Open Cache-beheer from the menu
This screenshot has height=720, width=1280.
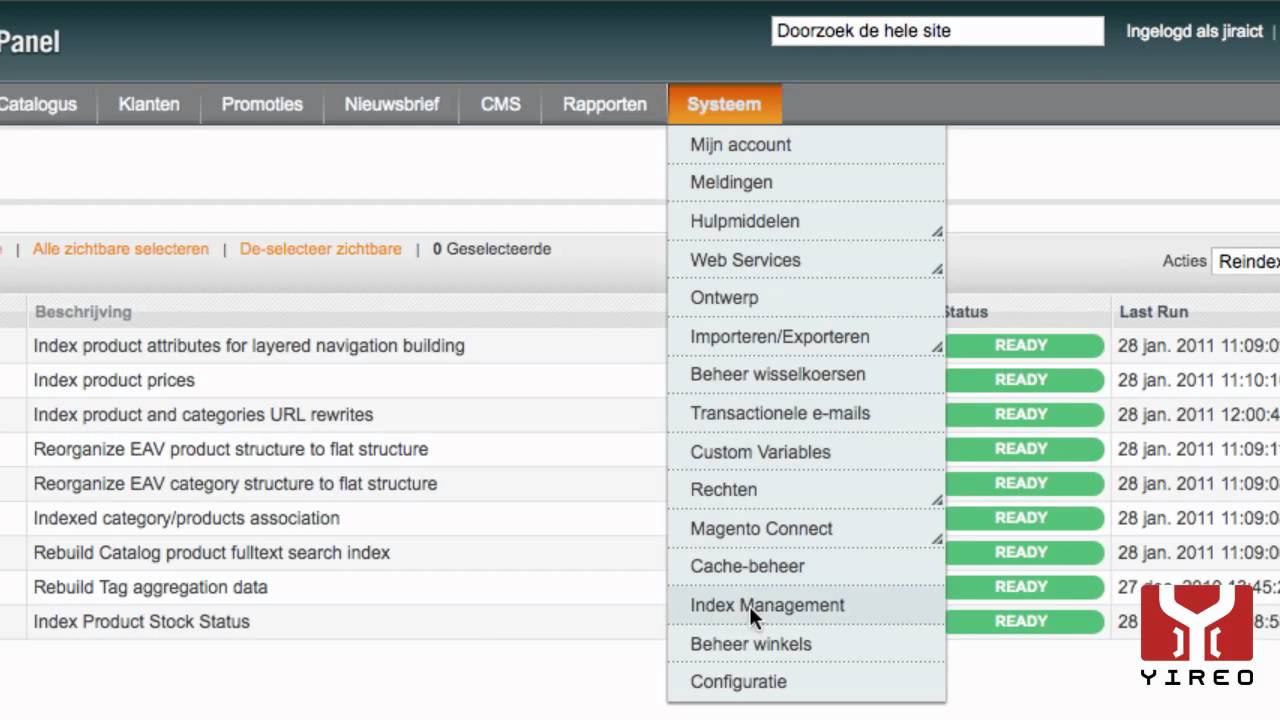click(x=747, y=566)
